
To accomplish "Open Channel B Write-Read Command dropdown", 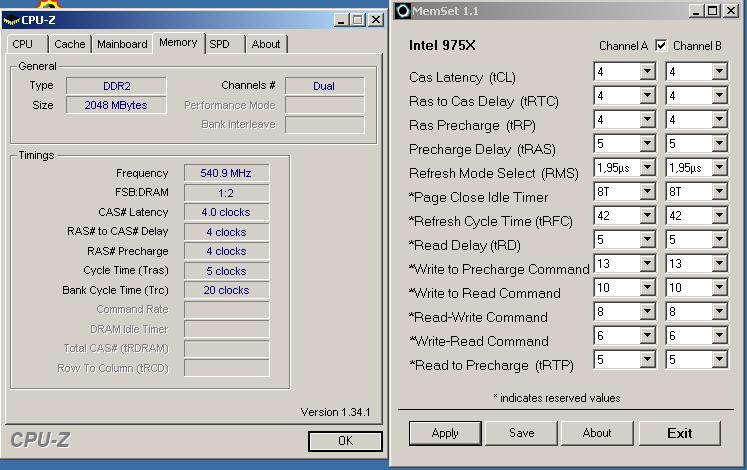I will 719,336.
